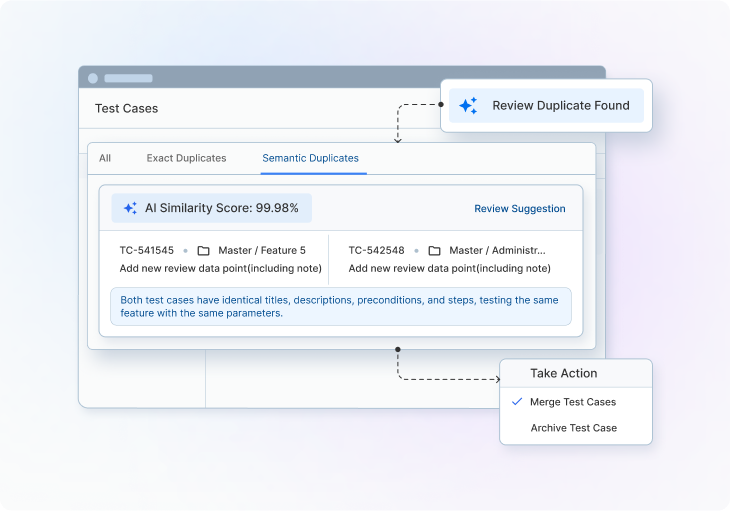Viewport: 730px width, 511px height.
Task: Click the checkmark next to Merge Test Cases
Action: coord(517,401)
